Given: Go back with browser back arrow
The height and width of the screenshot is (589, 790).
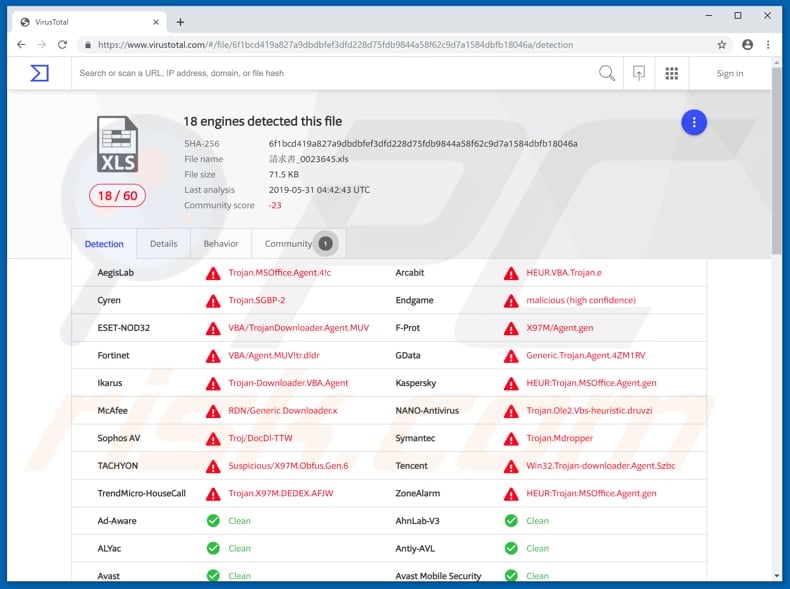Looking at the screenshot, I should [21, 45].
